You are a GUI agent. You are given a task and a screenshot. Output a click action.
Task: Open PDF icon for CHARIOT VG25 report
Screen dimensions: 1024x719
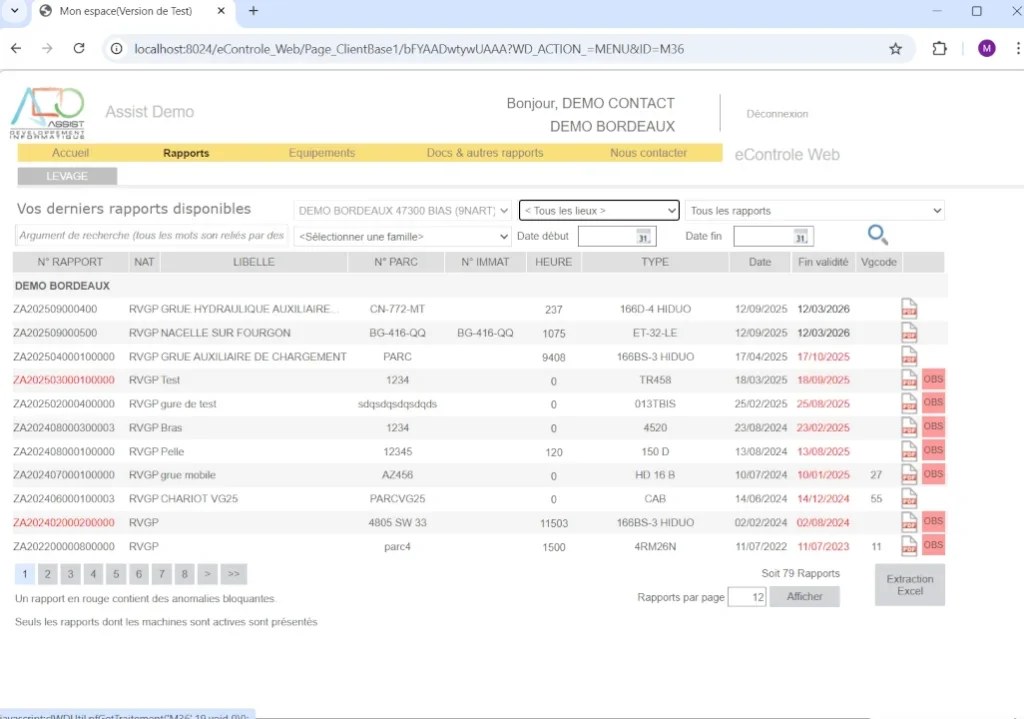click(x=909, y=498)
